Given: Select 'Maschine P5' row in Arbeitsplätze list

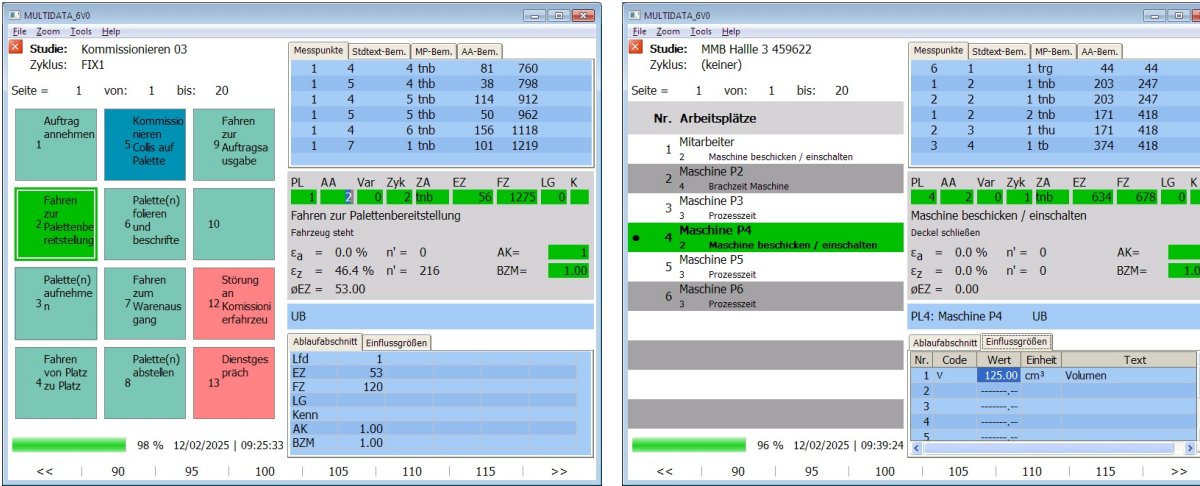Looking at the screenshot, I should click(x=766, y=267).
